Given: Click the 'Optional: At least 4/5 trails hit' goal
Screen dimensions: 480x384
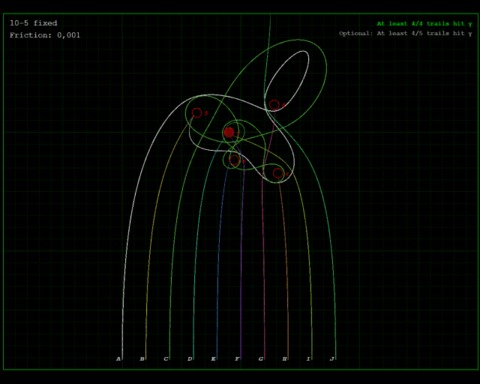Looking at the screenshot, I should (x=406, y=33).
